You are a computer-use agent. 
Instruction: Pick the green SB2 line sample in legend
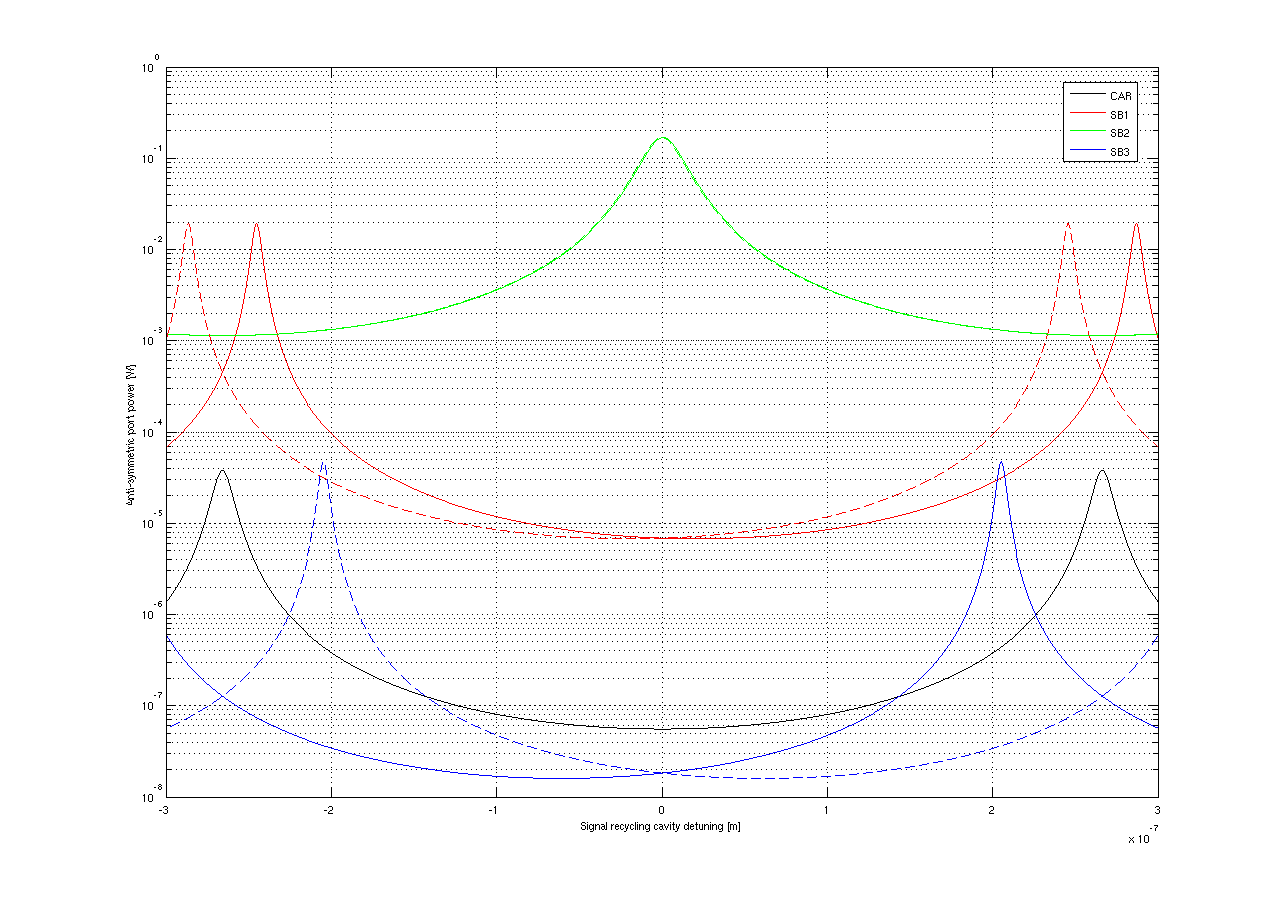click(1086, 133)
